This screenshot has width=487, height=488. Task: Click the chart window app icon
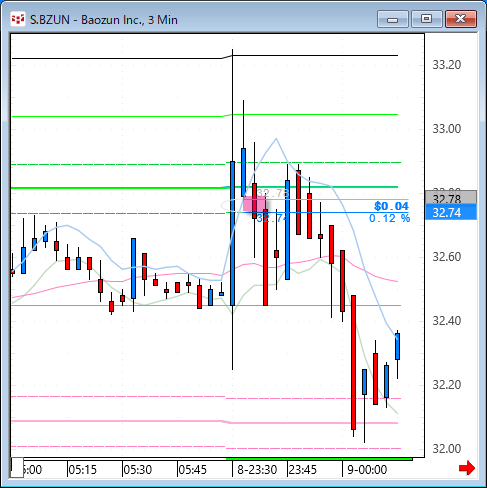tap(18, 20)
